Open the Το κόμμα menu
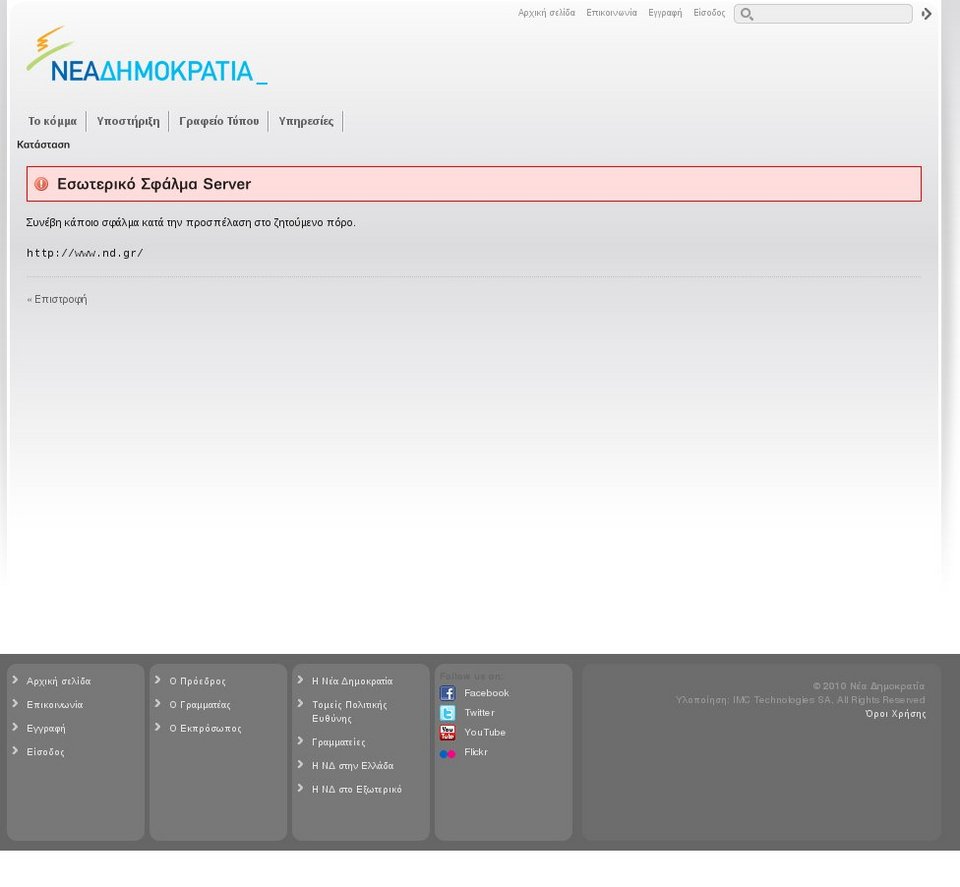 pos(52,121)
